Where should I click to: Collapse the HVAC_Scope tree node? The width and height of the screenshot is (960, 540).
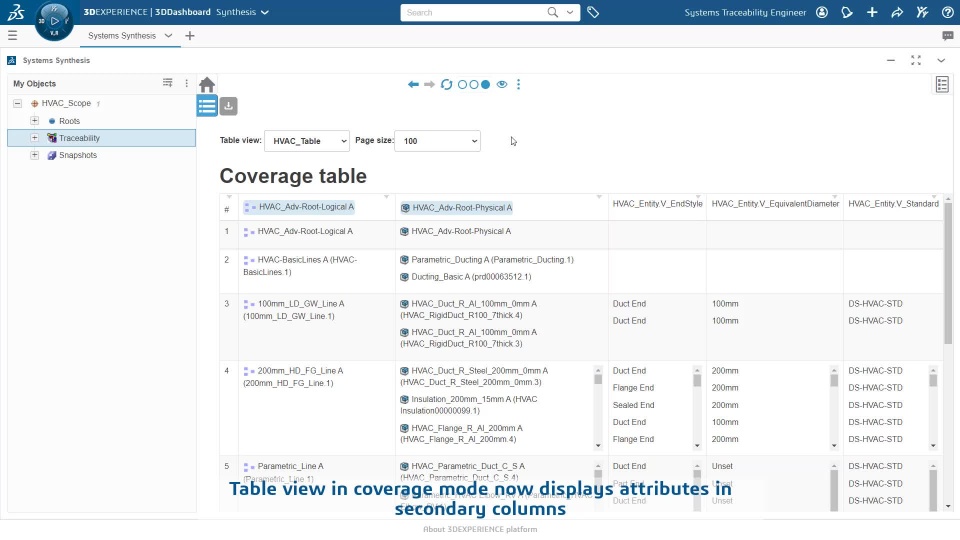tap(18, 103)
